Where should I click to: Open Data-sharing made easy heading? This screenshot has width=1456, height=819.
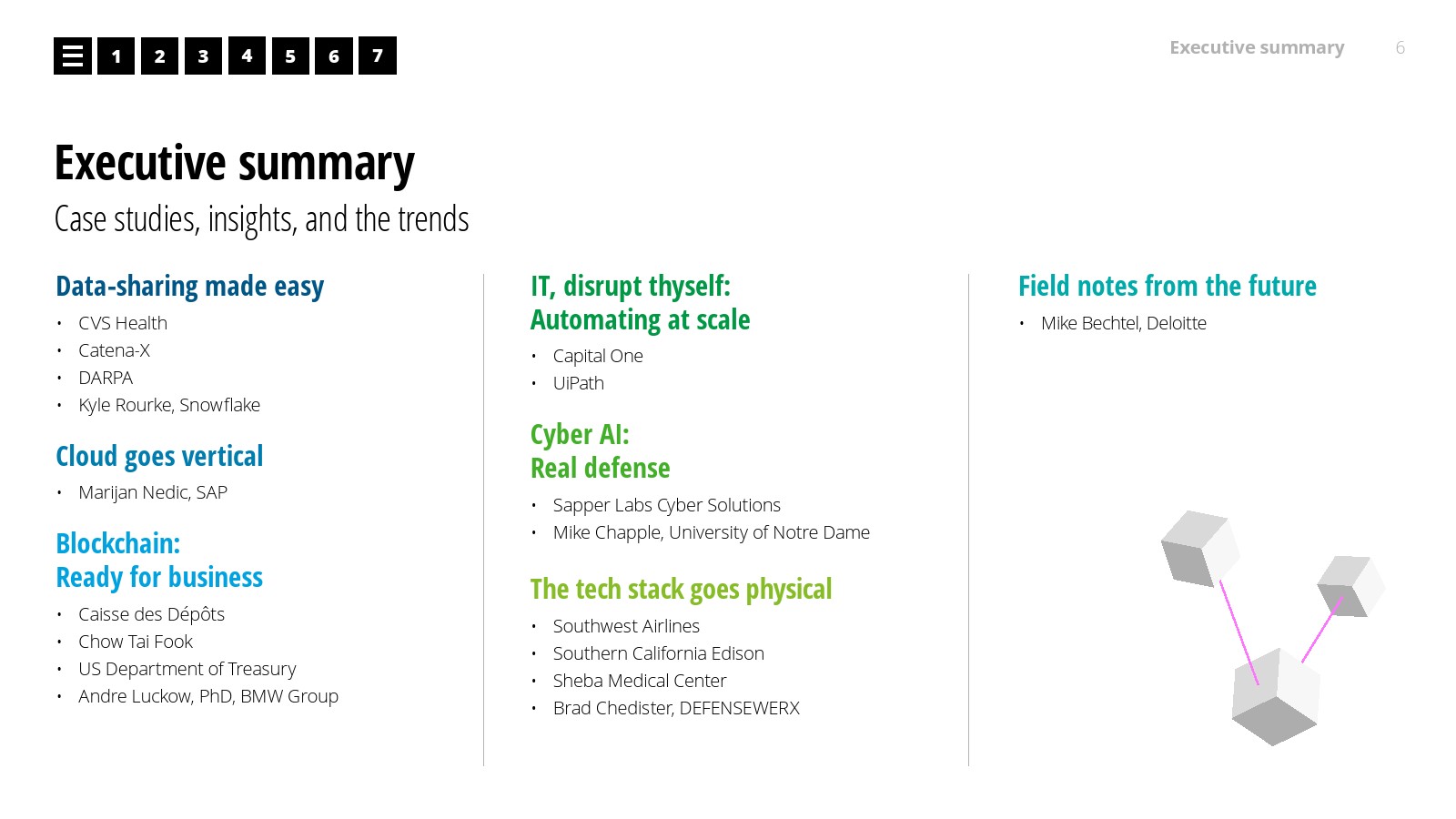tap(189, 287)
